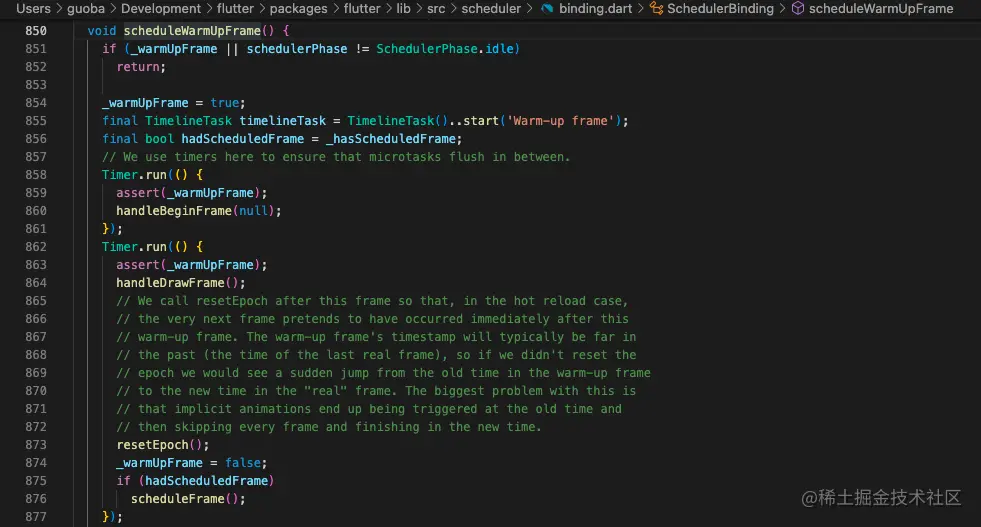
Task: Click the TimelineTask type on line 855
Action: 188,121
